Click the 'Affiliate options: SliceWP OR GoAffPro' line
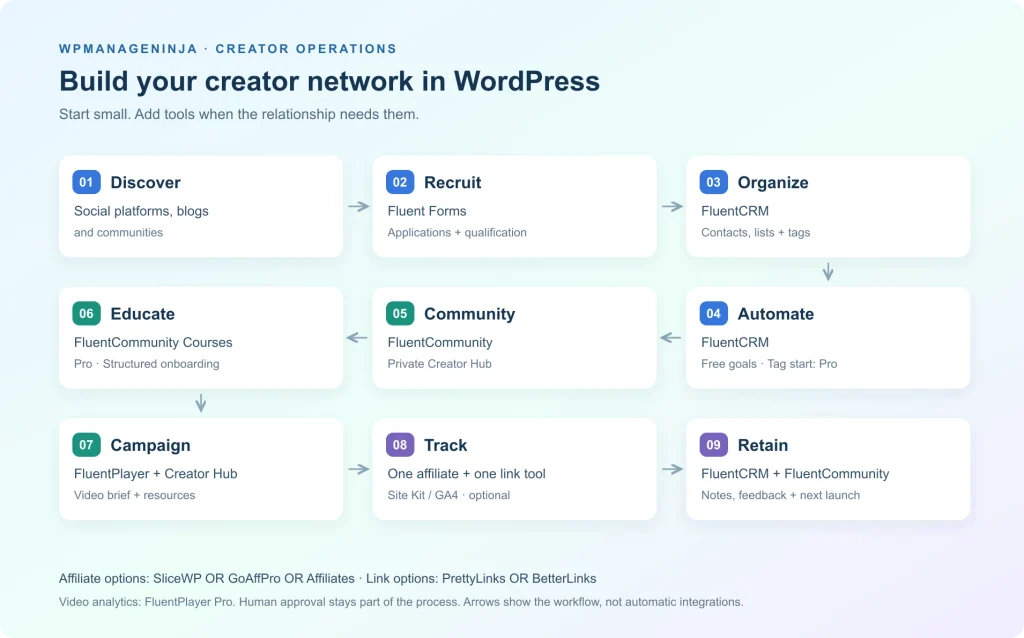The image size is (1024, 638). tap(206, 579)
